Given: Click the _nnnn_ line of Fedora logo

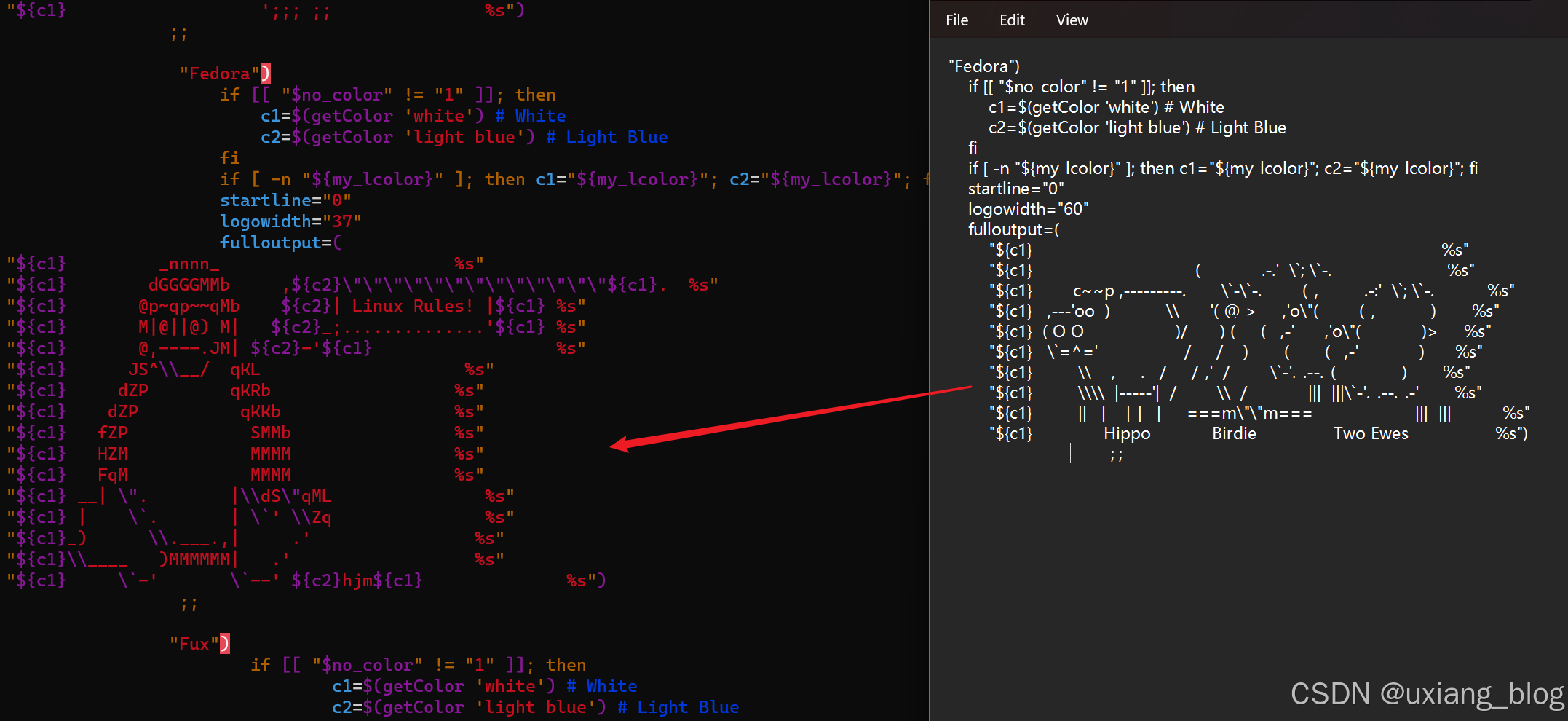Looking at the screenshot, I should coord(189,264).
